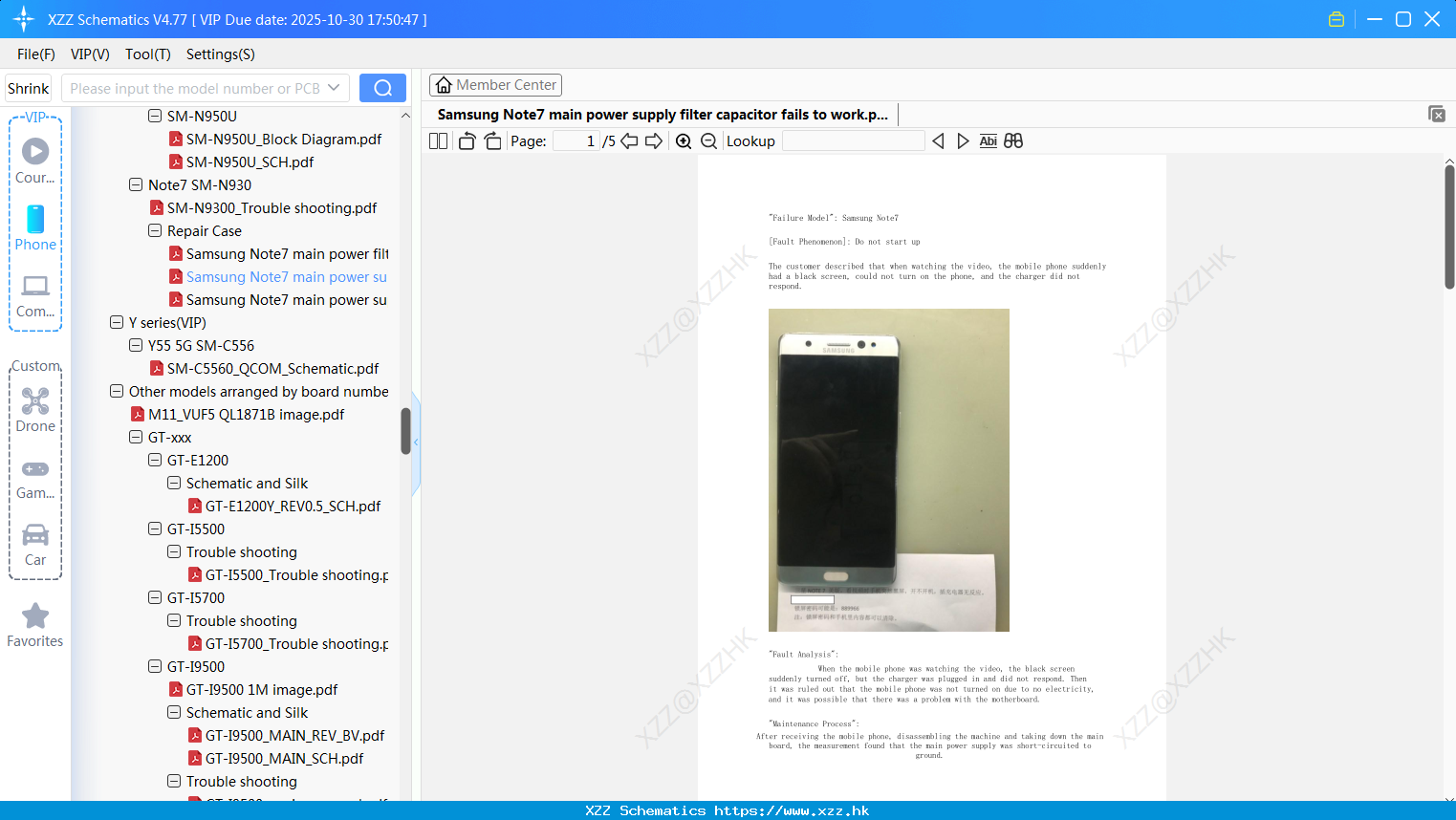Find next lookup result triangle
The image size is (1456, 820).
[963, 140]
